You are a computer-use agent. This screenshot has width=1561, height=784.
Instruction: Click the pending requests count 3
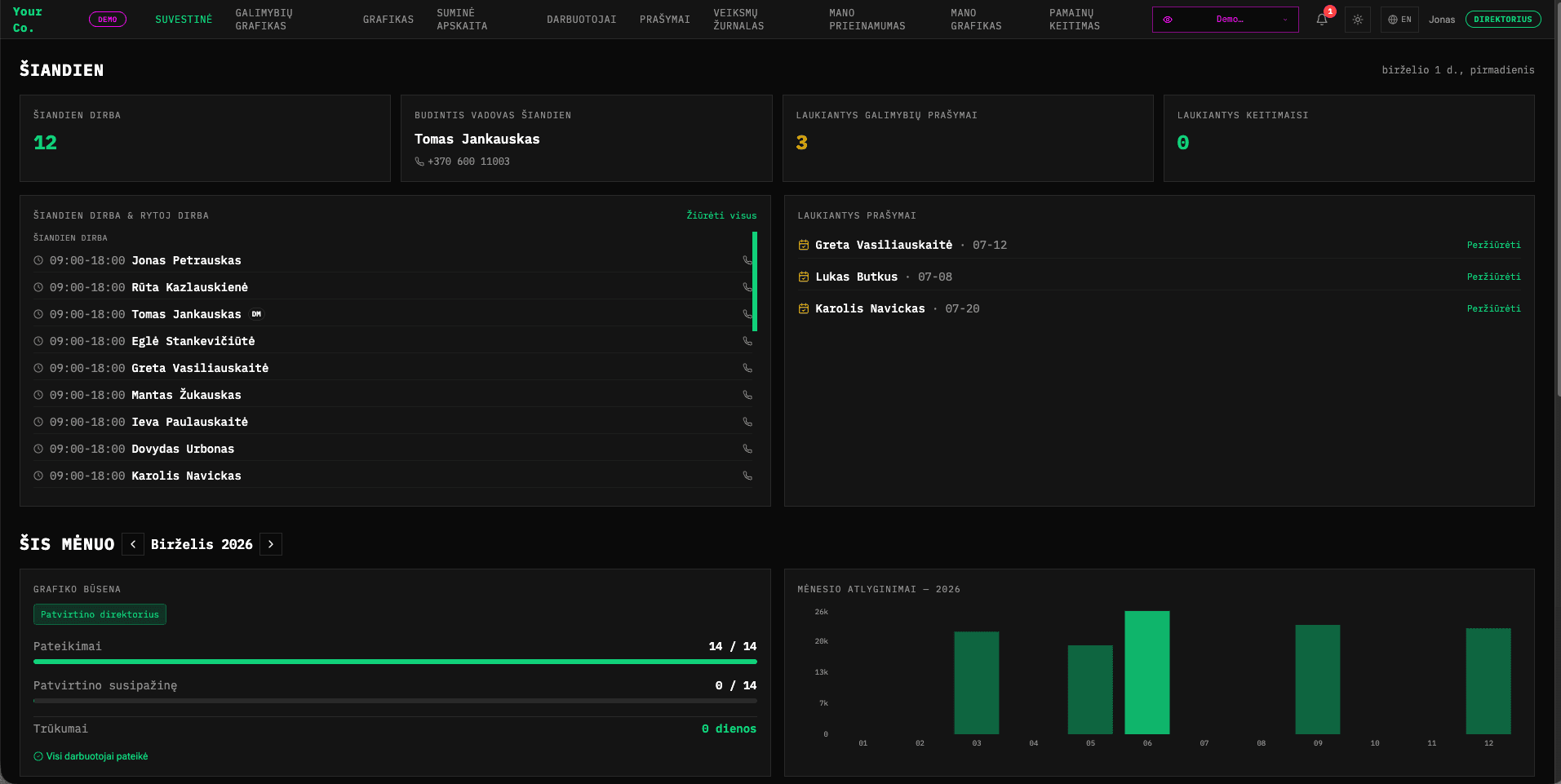[x=801, y=143]
